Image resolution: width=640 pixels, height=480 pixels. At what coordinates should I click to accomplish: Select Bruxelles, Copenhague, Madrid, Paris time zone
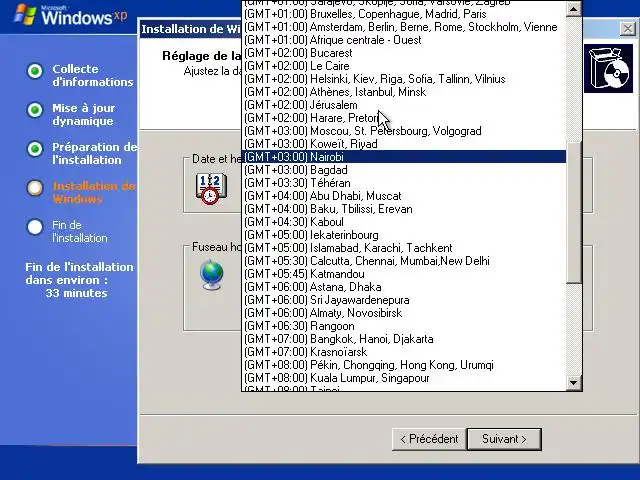point(404,14)
